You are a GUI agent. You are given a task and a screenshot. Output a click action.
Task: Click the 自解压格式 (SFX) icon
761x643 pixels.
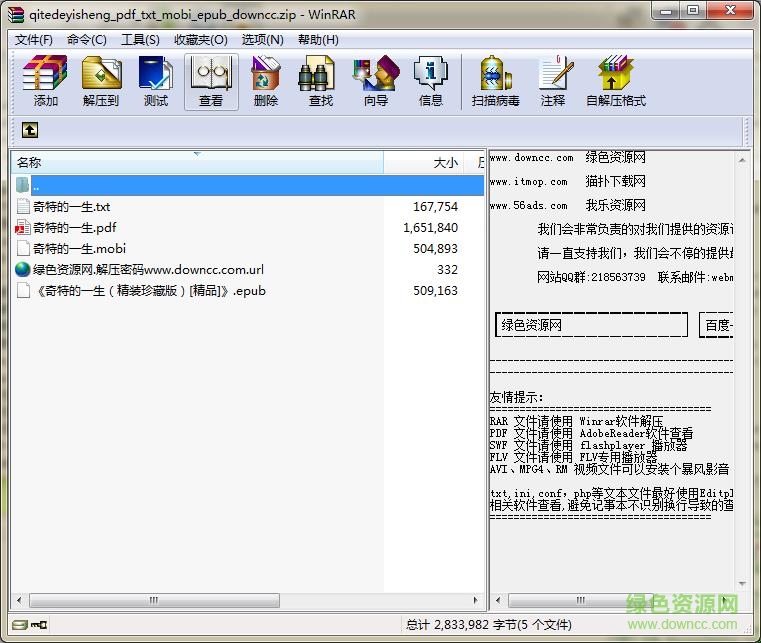616,81
